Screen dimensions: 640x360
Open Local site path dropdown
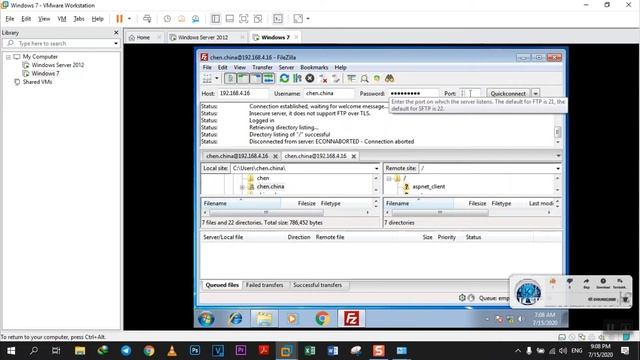[x=376, y=168]
